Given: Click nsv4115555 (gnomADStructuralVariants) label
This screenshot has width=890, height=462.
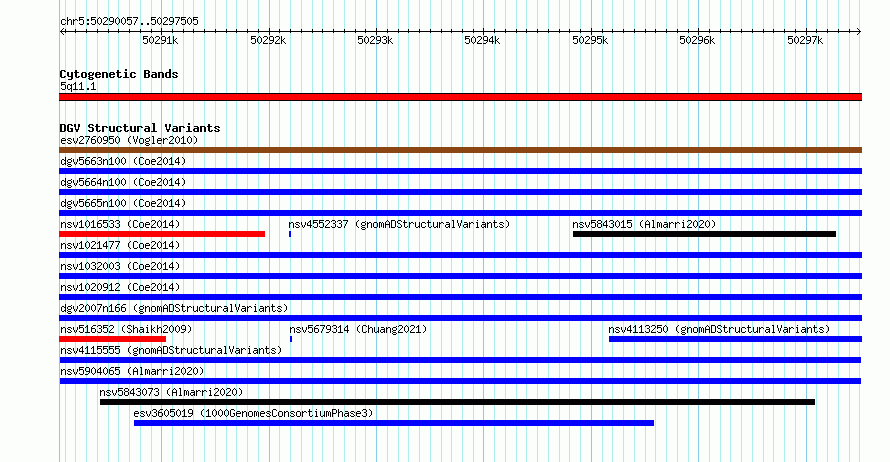Looking at the screenshot, I should pyautogui.click(x=171, y=350).
